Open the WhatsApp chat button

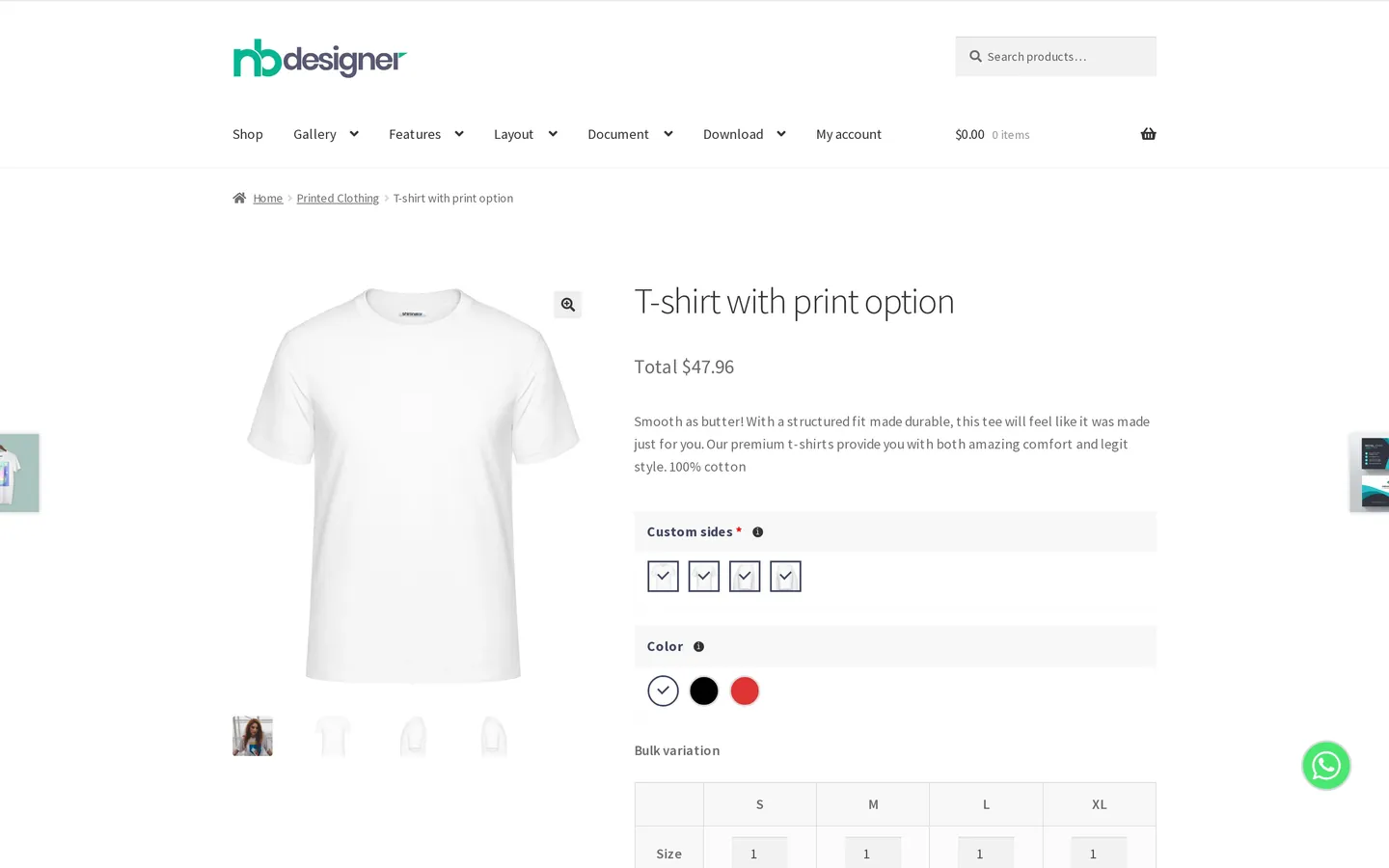pos(1325,765)
